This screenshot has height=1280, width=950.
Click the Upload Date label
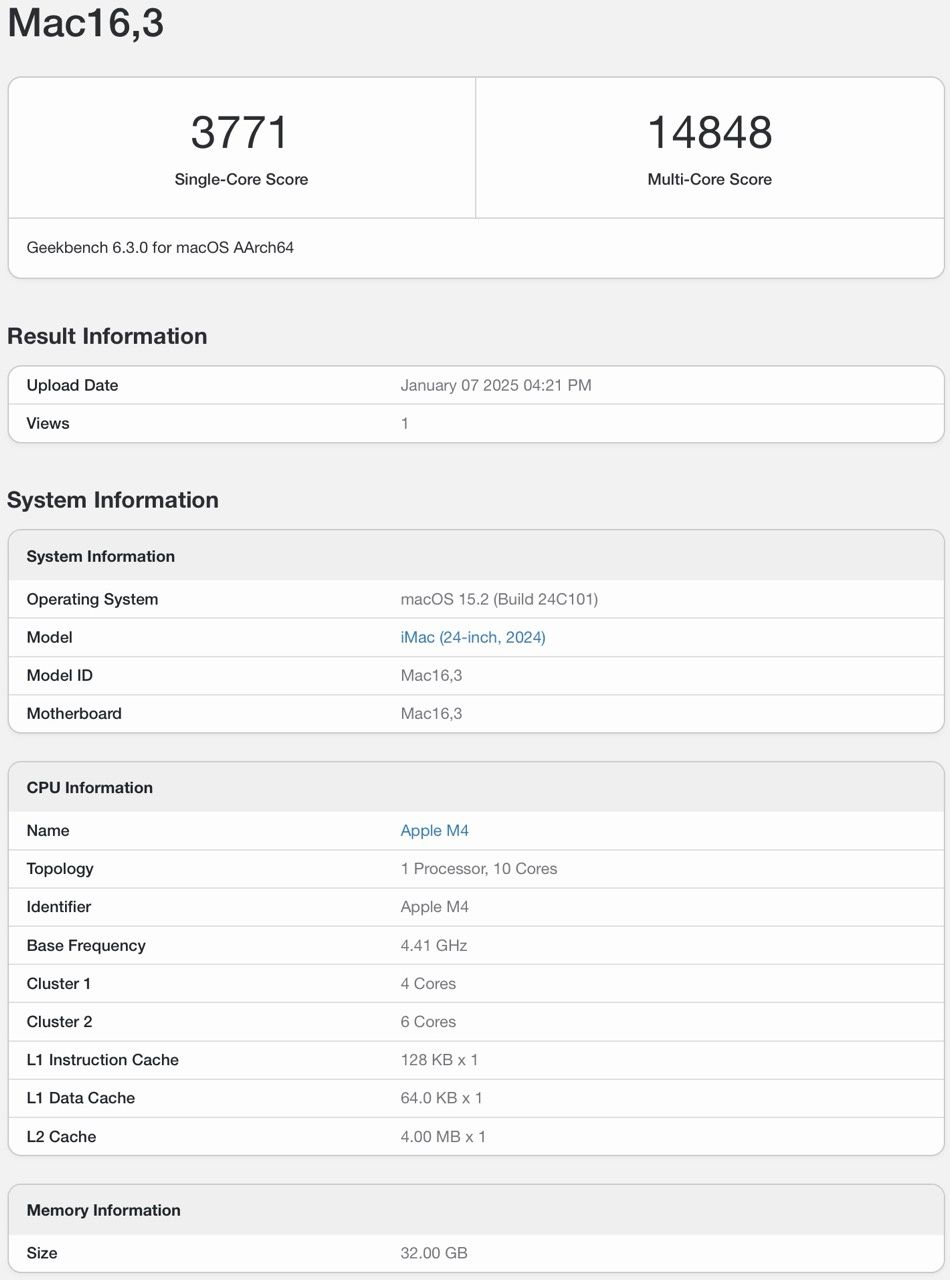(72, 385)
